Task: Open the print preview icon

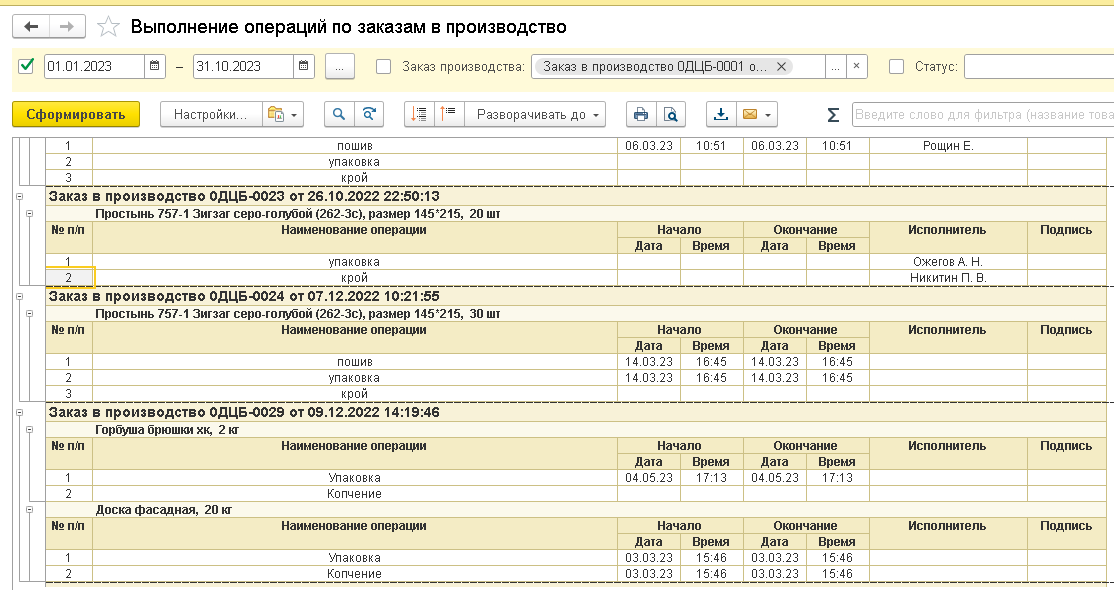Action: (670, 115)
